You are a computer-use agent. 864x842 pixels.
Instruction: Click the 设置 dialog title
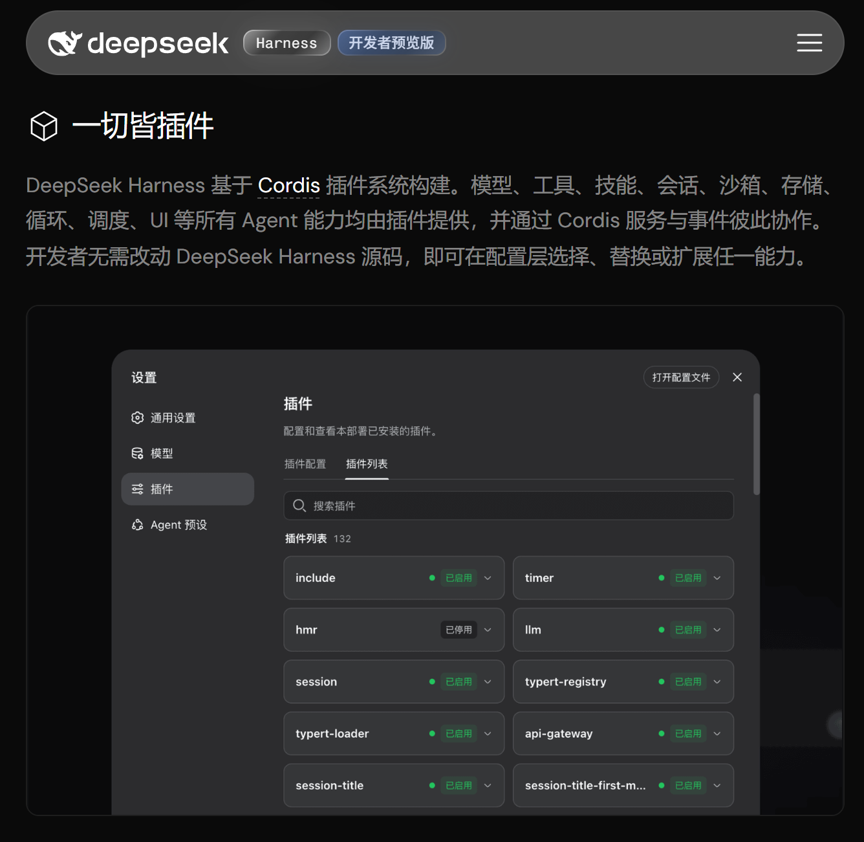point(144,377)
